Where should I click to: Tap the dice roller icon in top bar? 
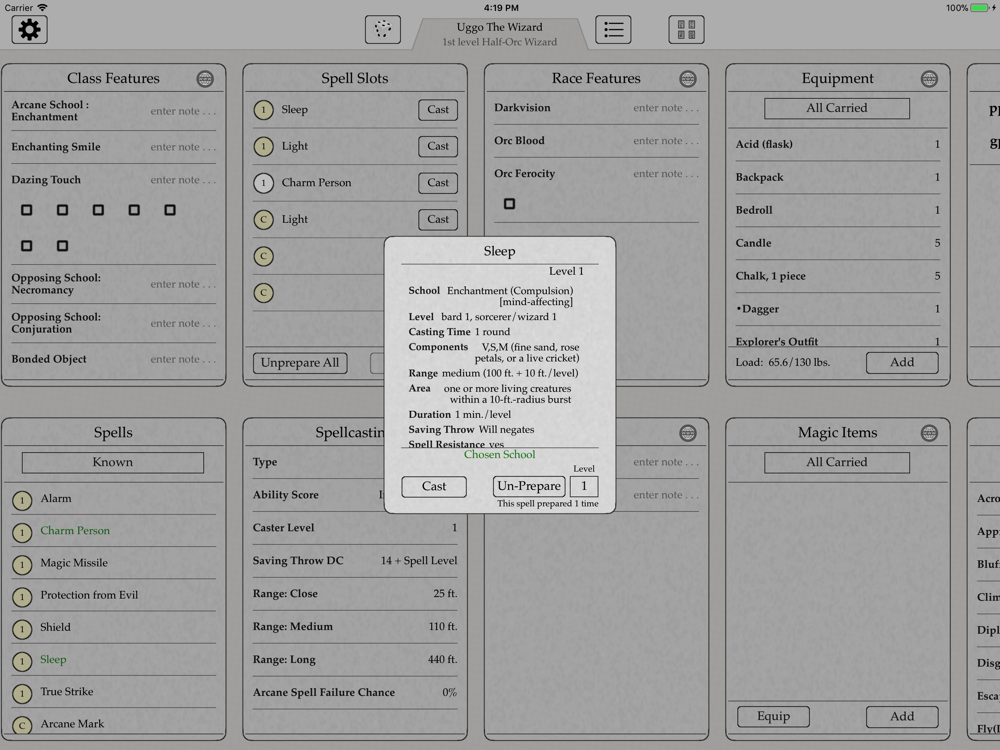tap(382, 30)
